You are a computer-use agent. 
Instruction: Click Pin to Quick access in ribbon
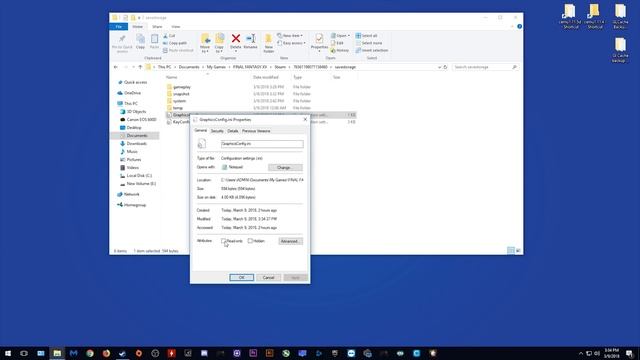(122, 43)
